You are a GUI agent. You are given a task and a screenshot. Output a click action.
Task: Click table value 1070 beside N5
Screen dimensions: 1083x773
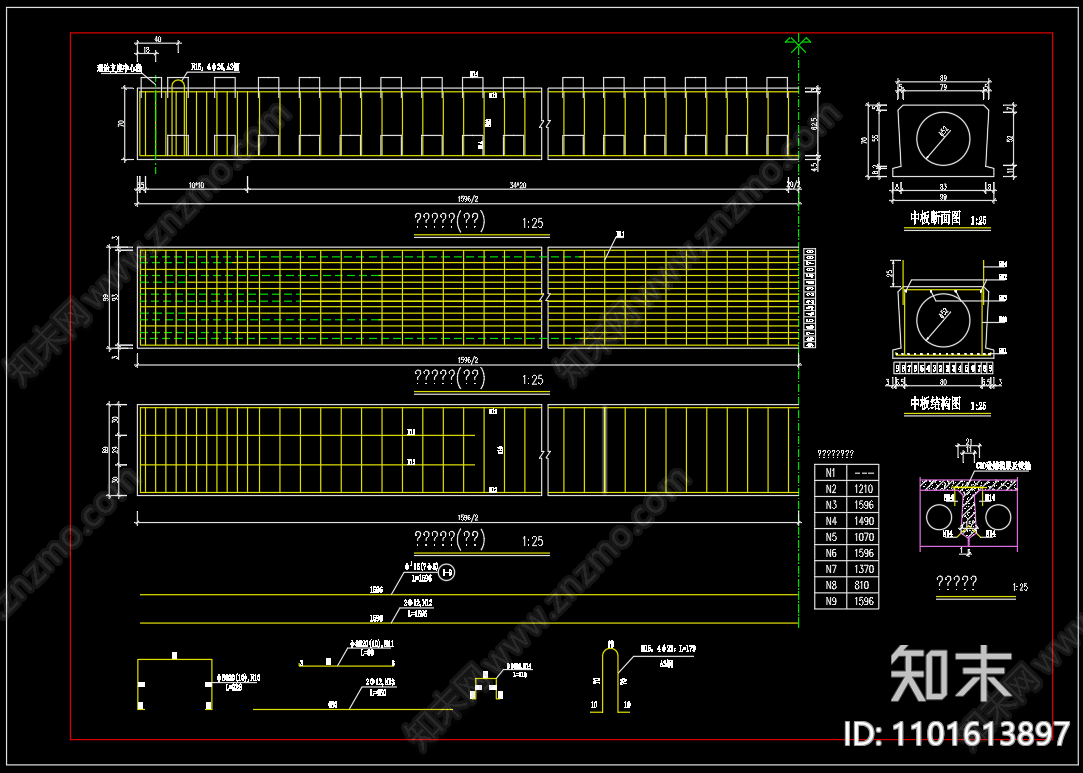click(863, 537)
